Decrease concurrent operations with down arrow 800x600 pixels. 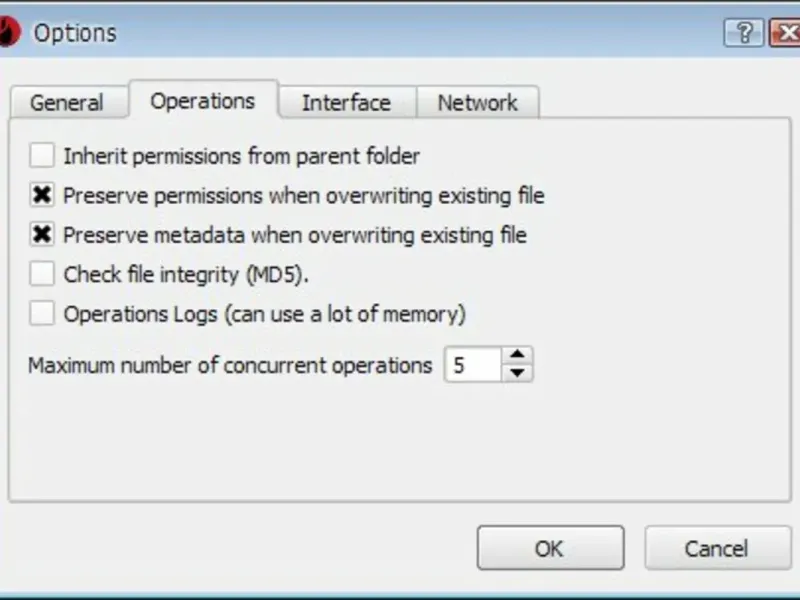coord(516,373)
